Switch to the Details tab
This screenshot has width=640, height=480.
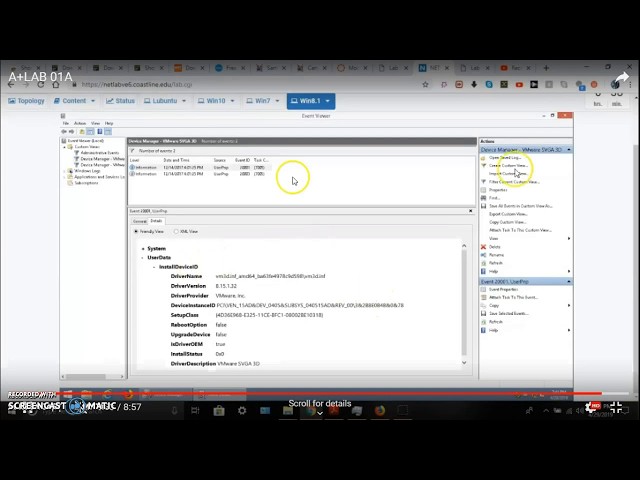(156, 221)
